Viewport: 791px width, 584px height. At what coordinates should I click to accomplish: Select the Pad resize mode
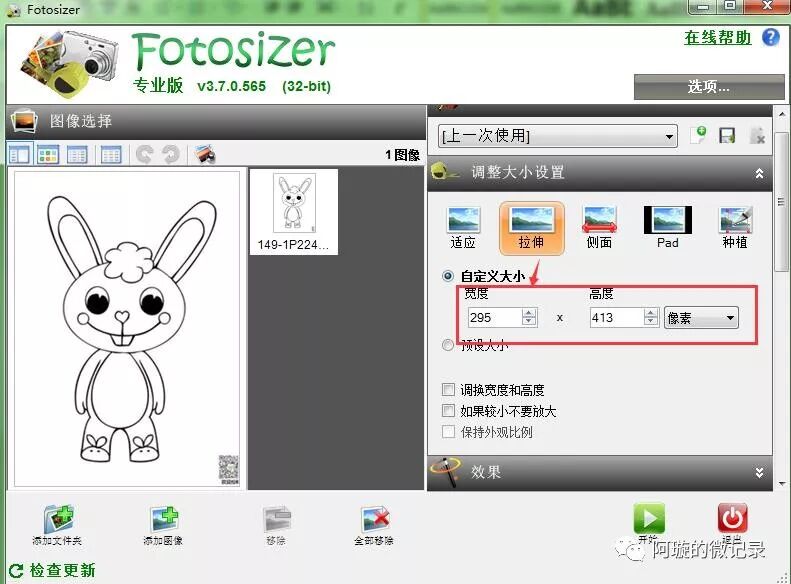[667, 228]
